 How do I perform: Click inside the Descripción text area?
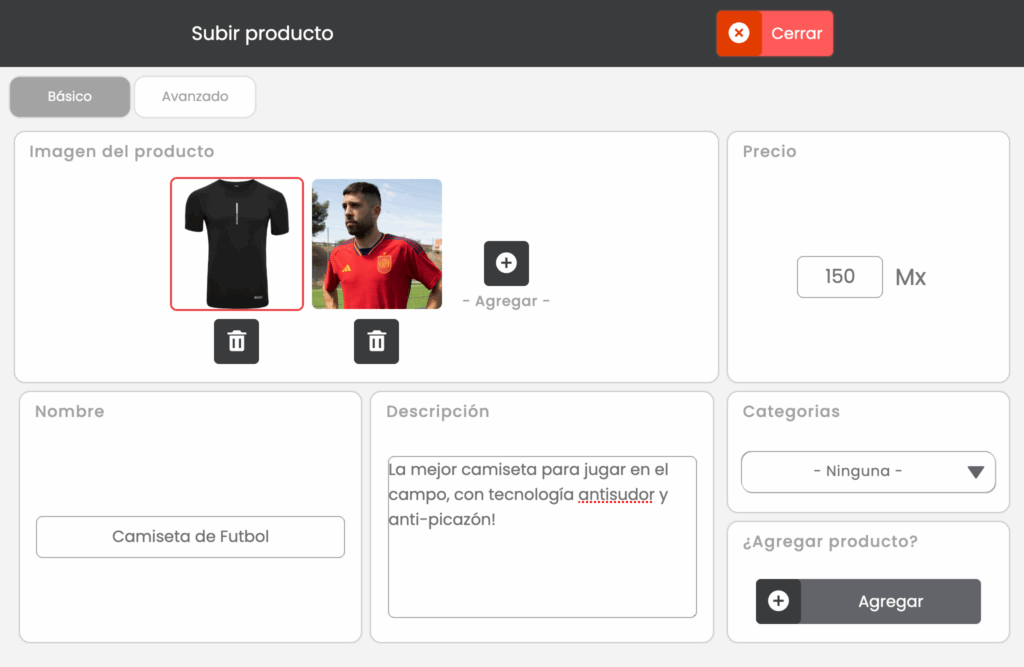click(541, 570)
